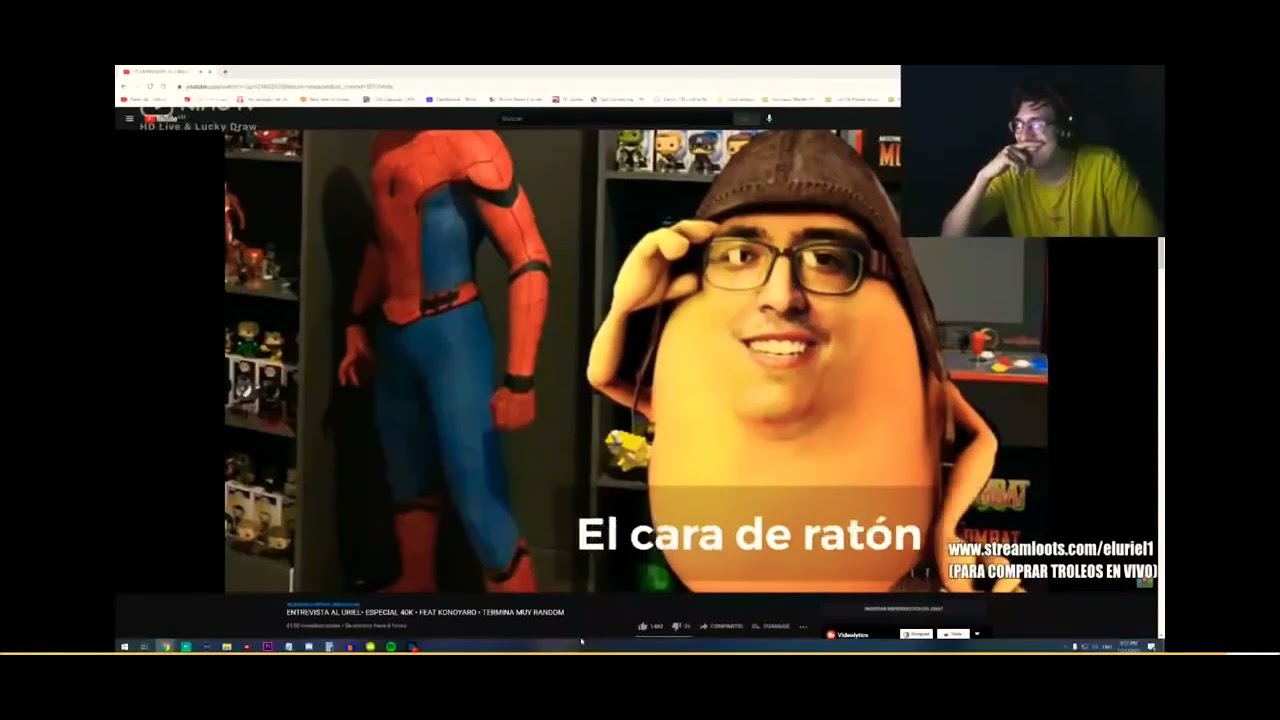The image size is (1280, 720).
Task: Open the three-dots more actions menu
Action: coord(803,627)
